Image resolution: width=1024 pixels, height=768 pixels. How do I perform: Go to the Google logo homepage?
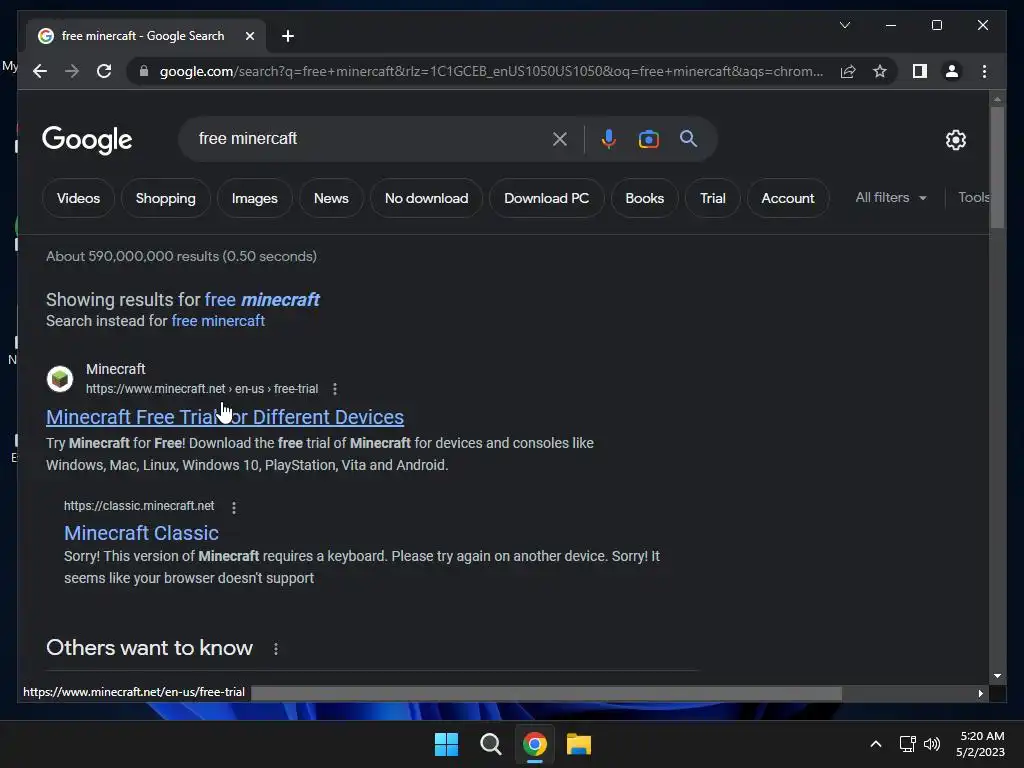pos(87,140)
